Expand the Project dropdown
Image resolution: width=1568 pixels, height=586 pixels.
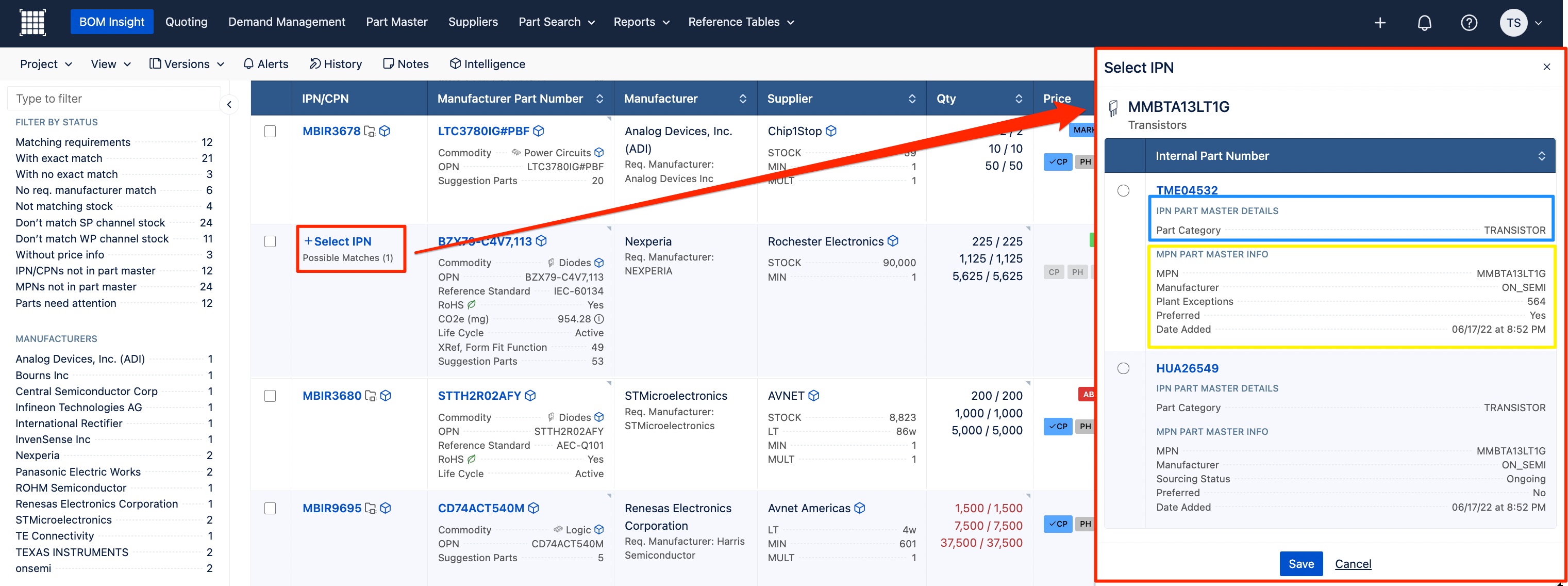coord(46,64)
